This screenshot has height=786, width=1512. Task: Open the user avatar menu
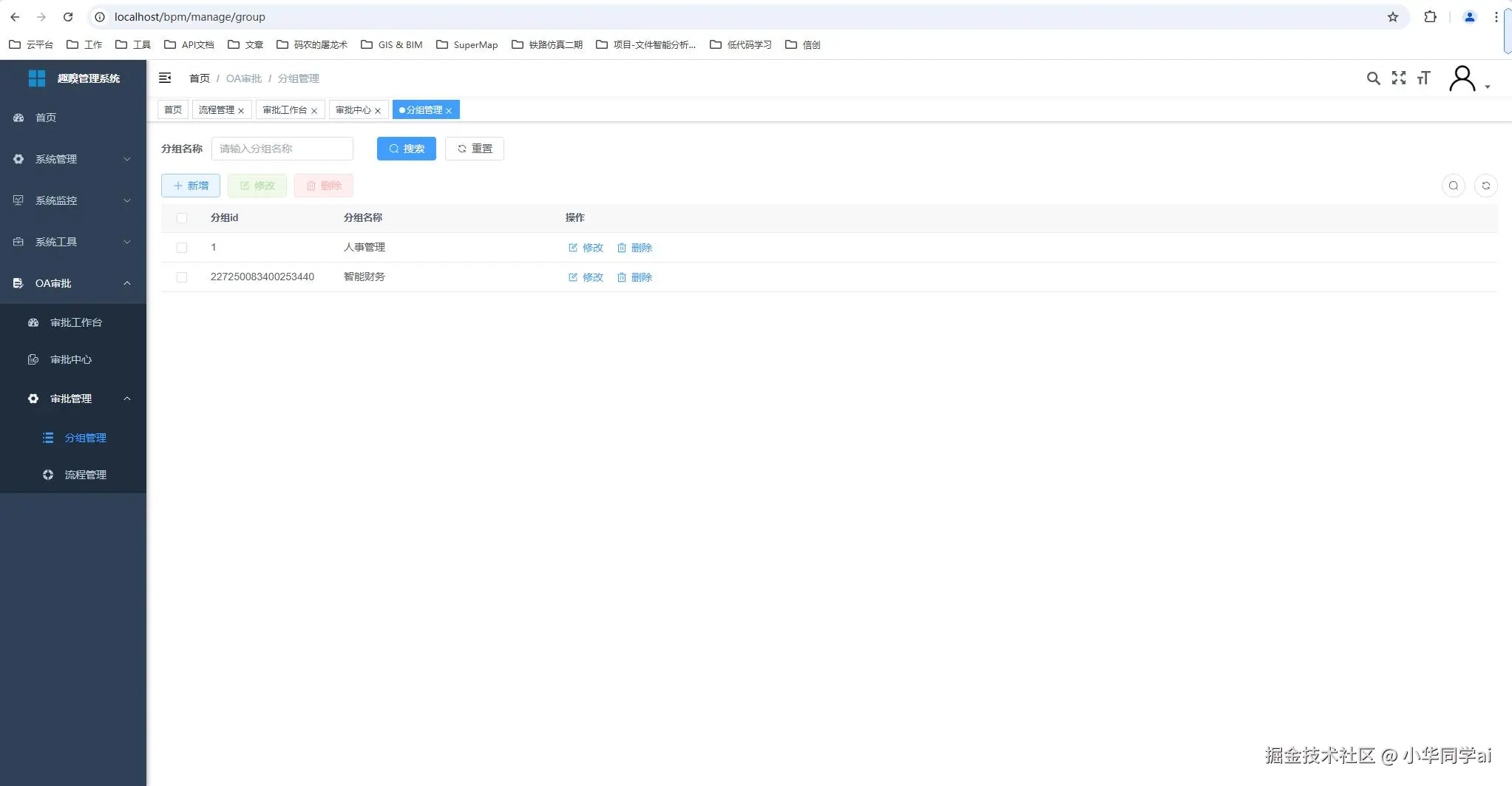tap(1468, 78)
